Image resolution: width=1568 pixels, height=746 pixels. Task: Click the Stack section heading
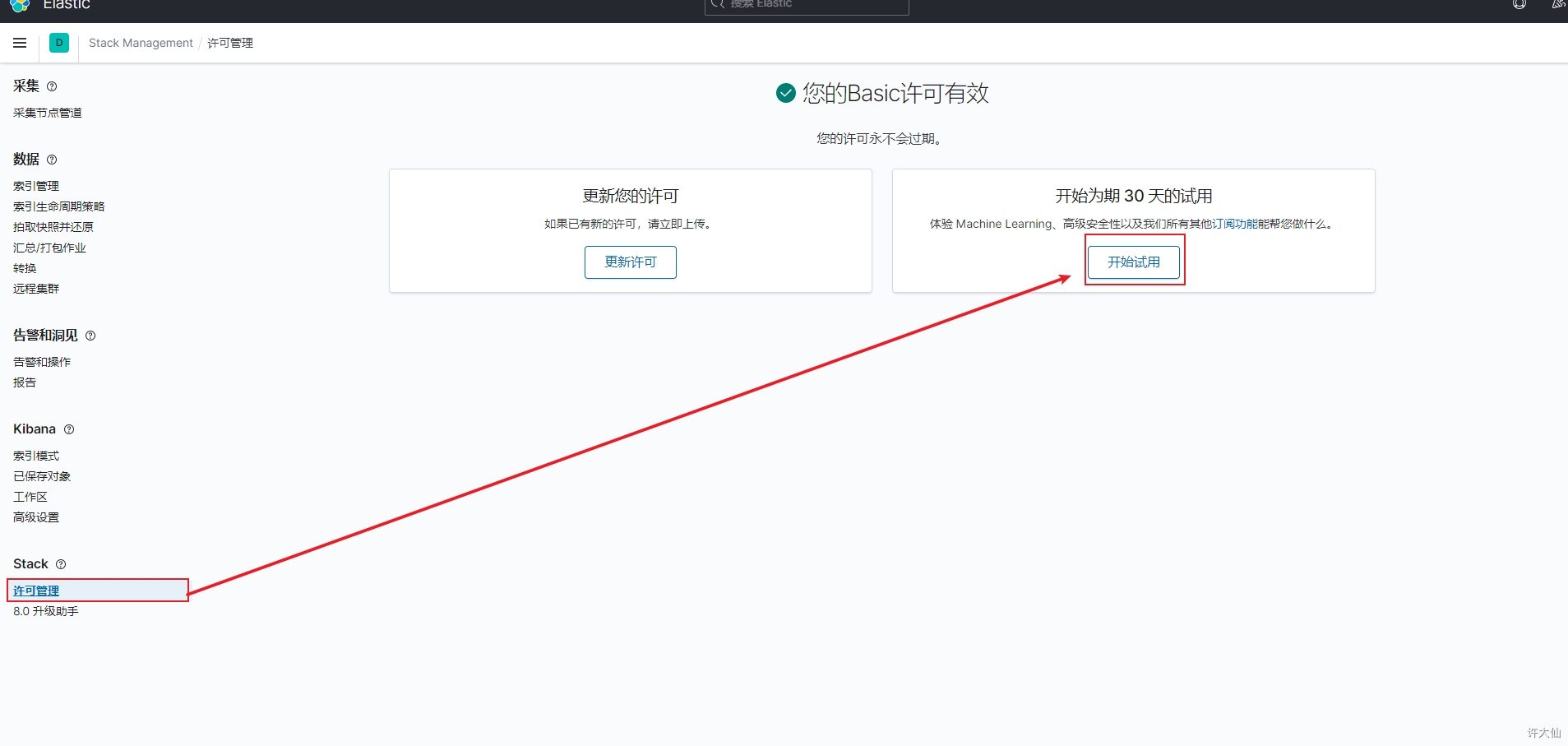pyautogui.click(x=30, y=563)
